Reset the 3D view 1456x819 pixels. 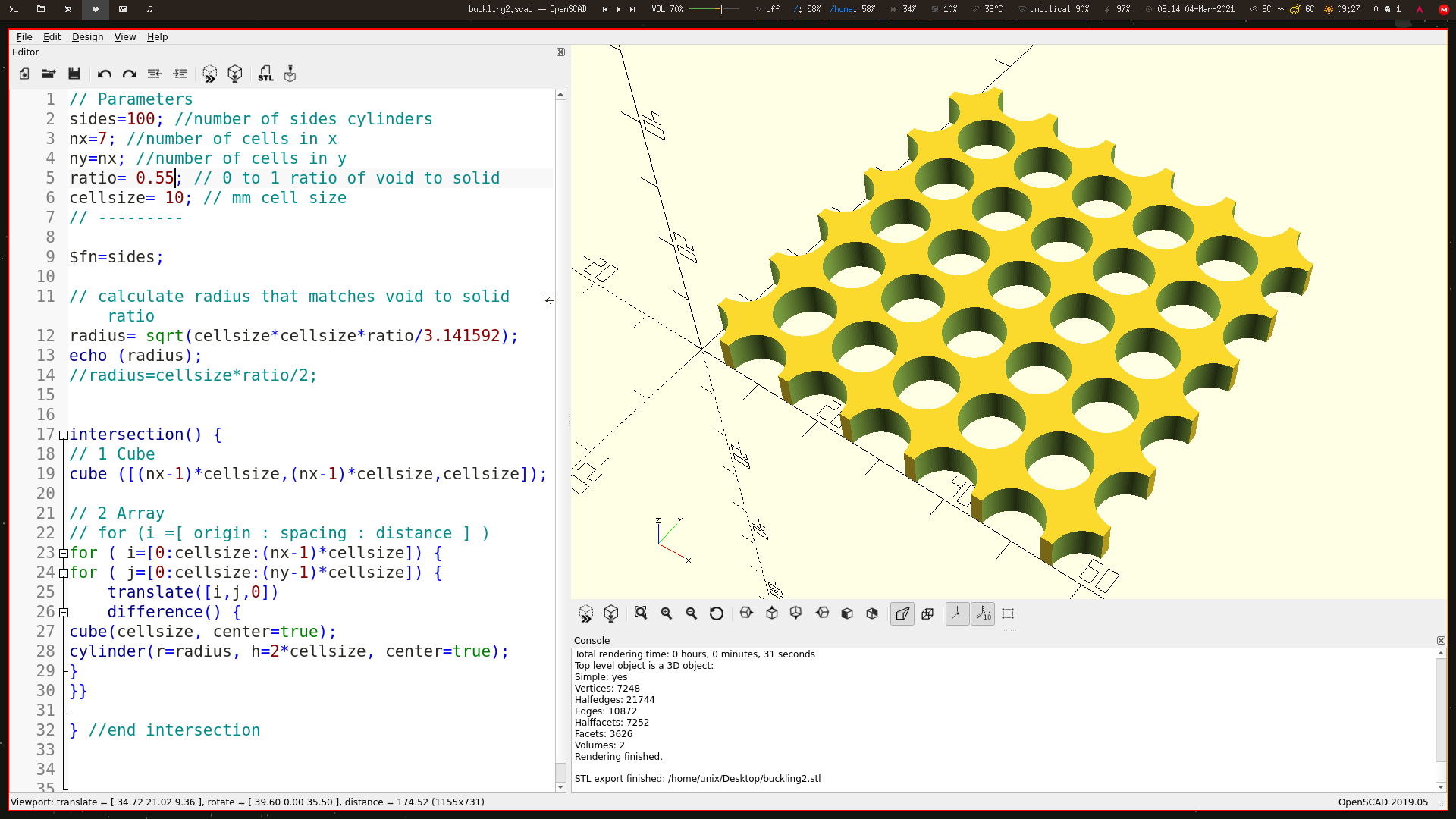point(717,613)
